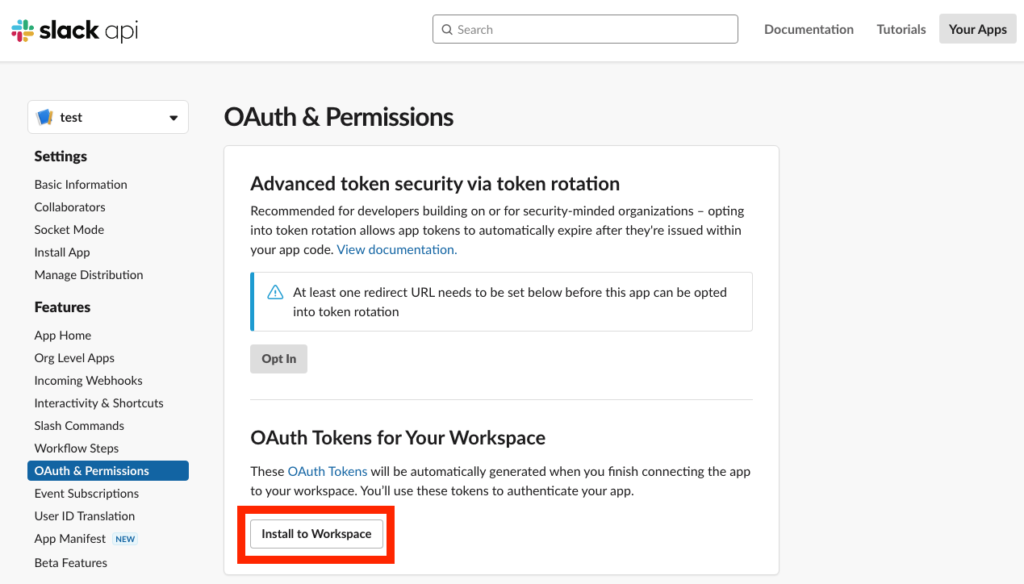Navigate to Socket Mode settings
The width and height of the screenshot is (1024, 584).
point(69,230)
